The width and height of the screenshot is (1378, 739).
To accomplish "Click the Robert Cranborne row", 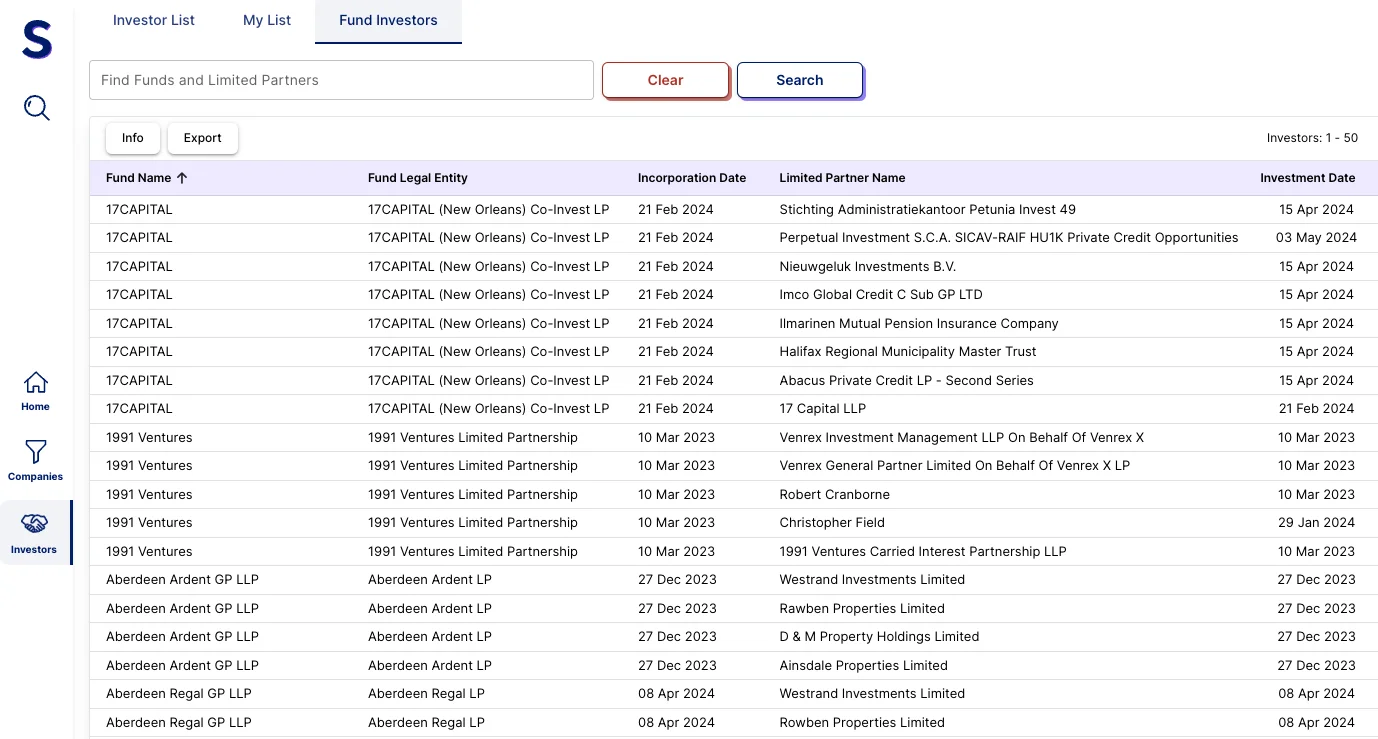I will 733,495.
